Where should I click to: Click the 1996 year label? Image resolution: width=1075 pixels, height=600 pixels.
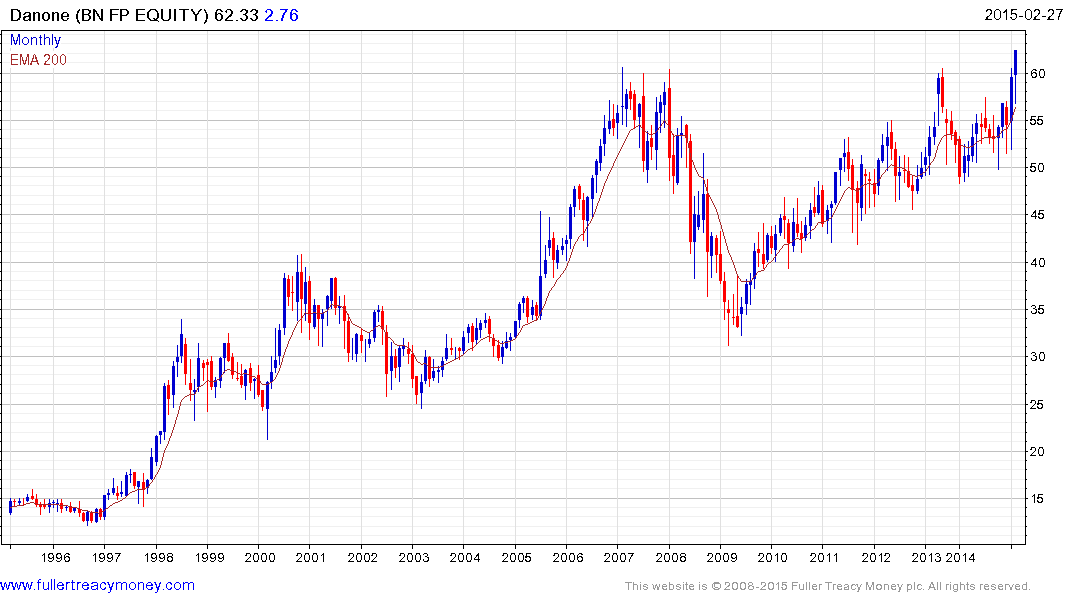click(x=56, y=557)
